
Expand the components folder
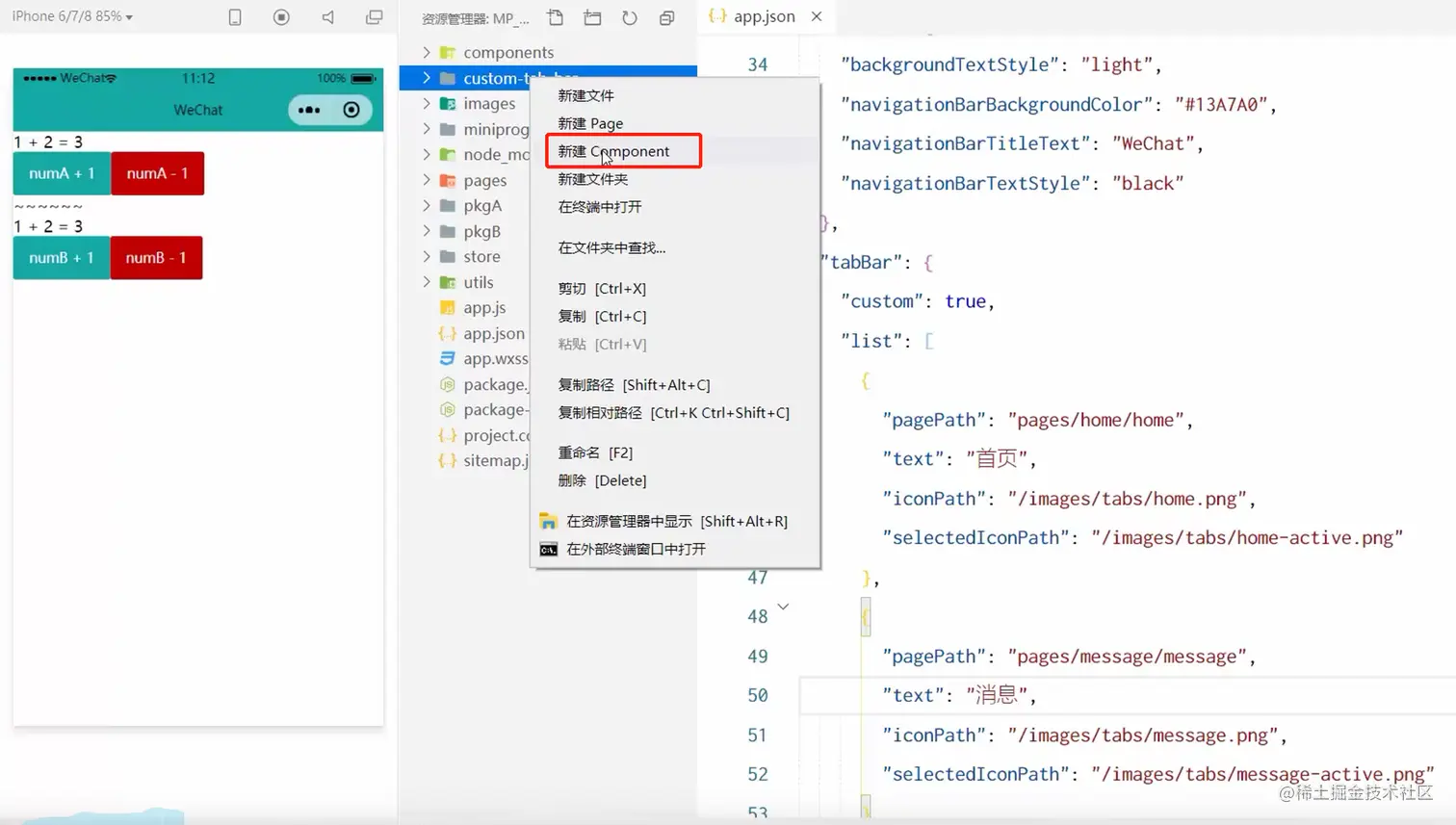click(427, 52)
